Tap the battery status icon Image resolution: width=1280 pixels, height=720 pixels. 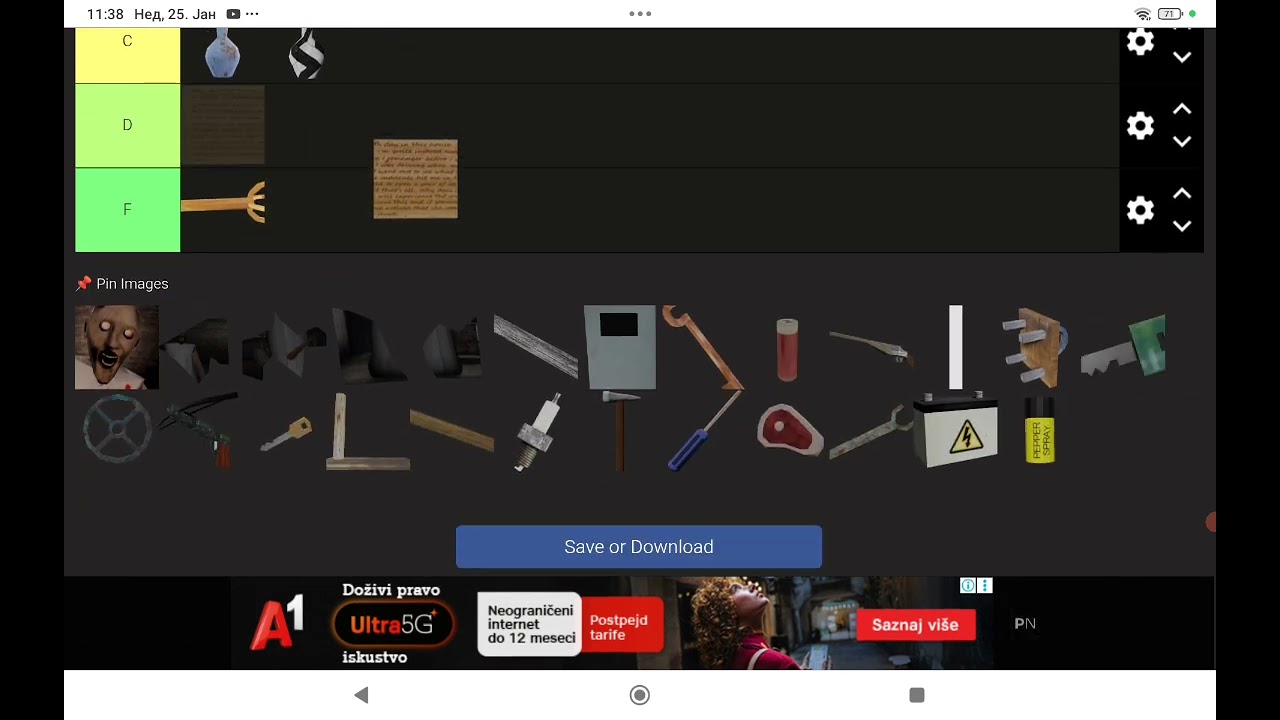tap(1170, 14)
